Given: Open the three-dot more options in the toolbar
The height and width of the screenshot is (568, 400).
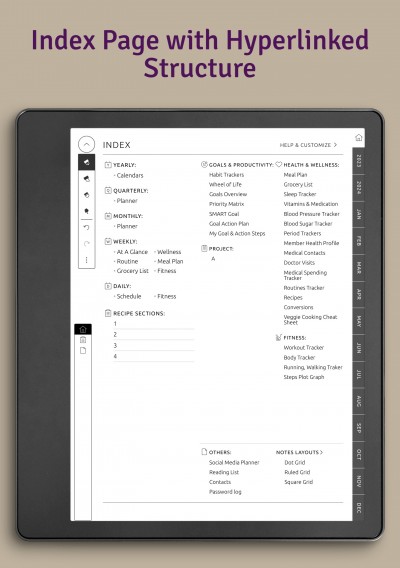Looking at the screenshot, I should [x=86, y=260].
